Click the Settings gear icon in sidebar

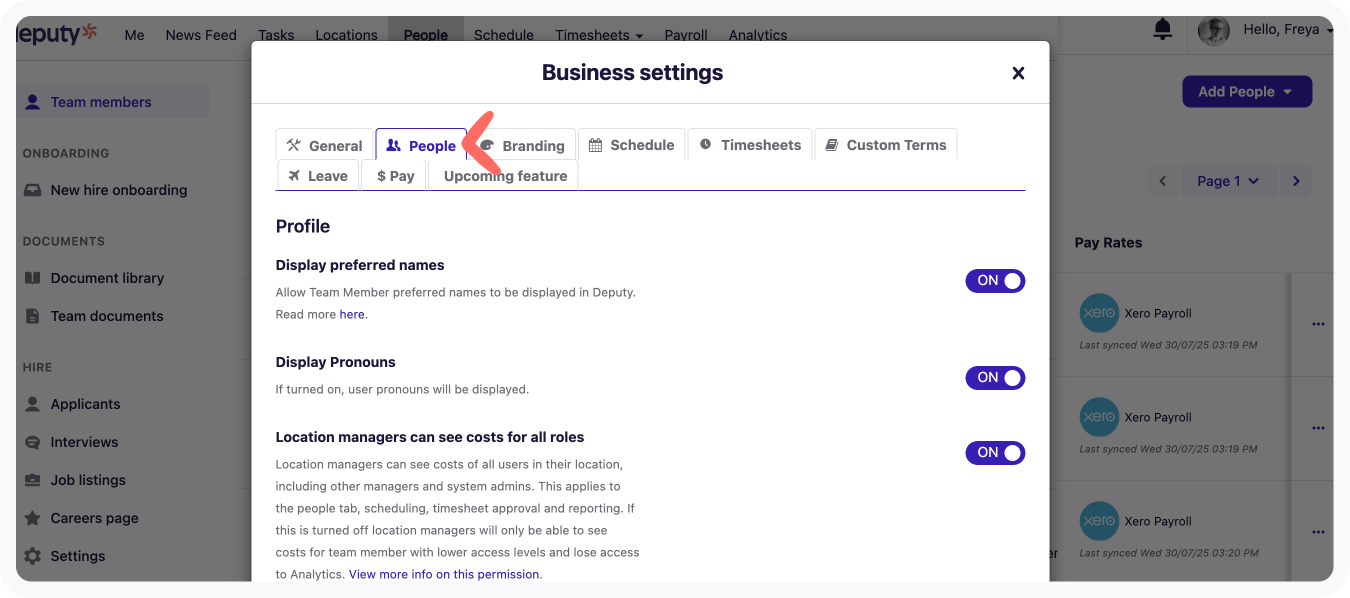tap(33, 556)
